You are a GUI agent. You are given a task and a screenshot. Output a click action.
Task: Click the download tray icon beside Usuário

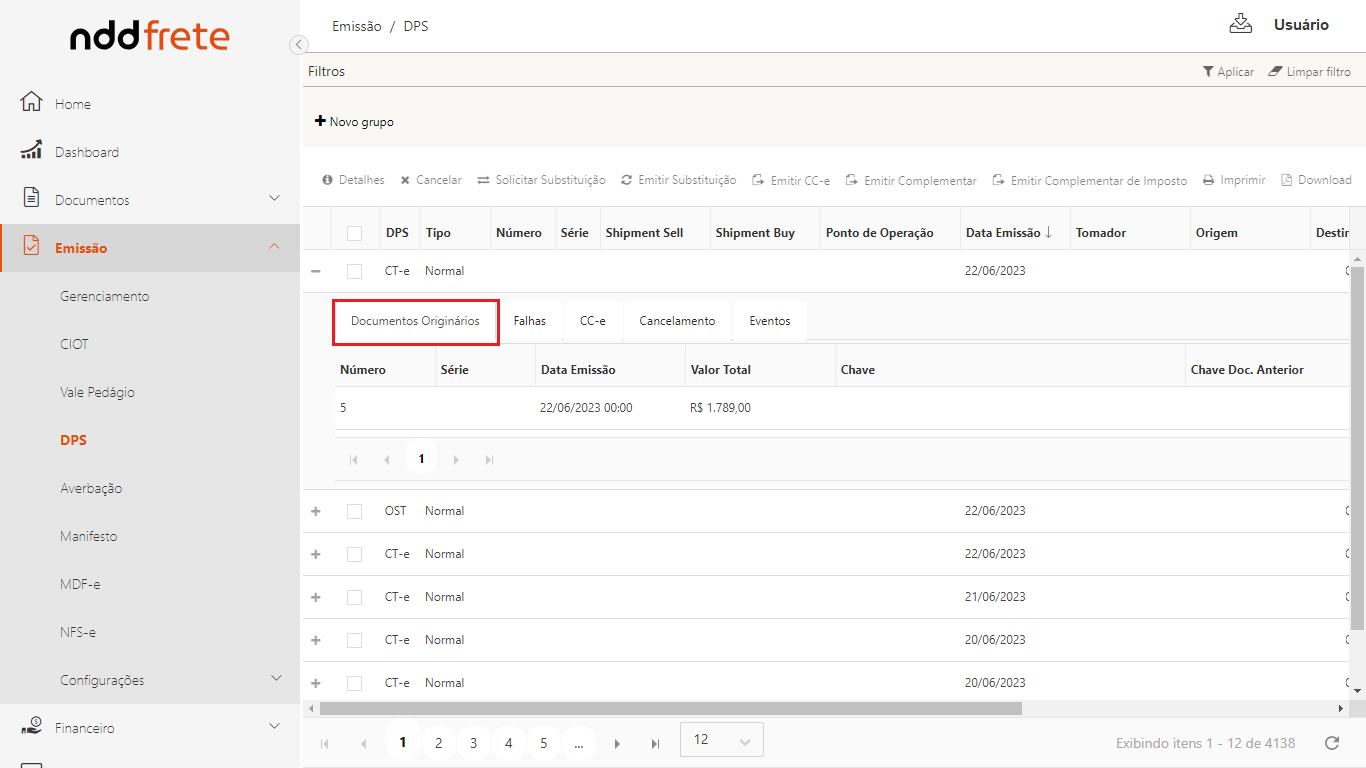click(1240, 24)
